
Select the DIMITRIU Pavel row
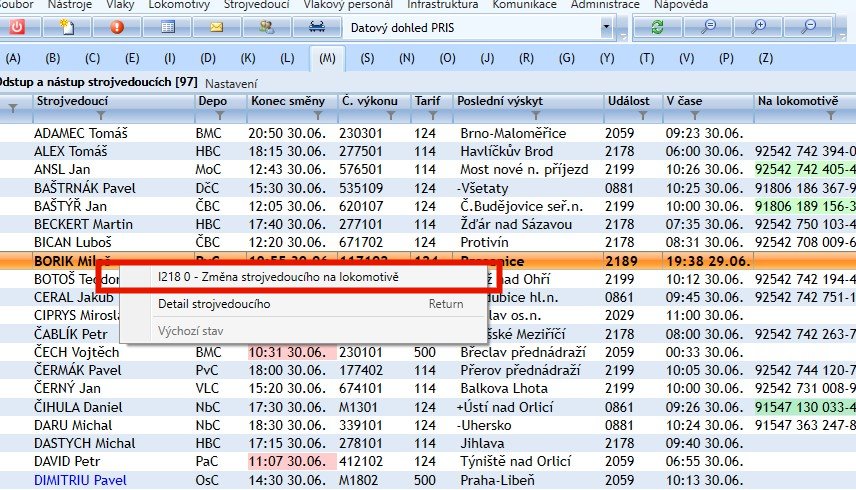80,480
